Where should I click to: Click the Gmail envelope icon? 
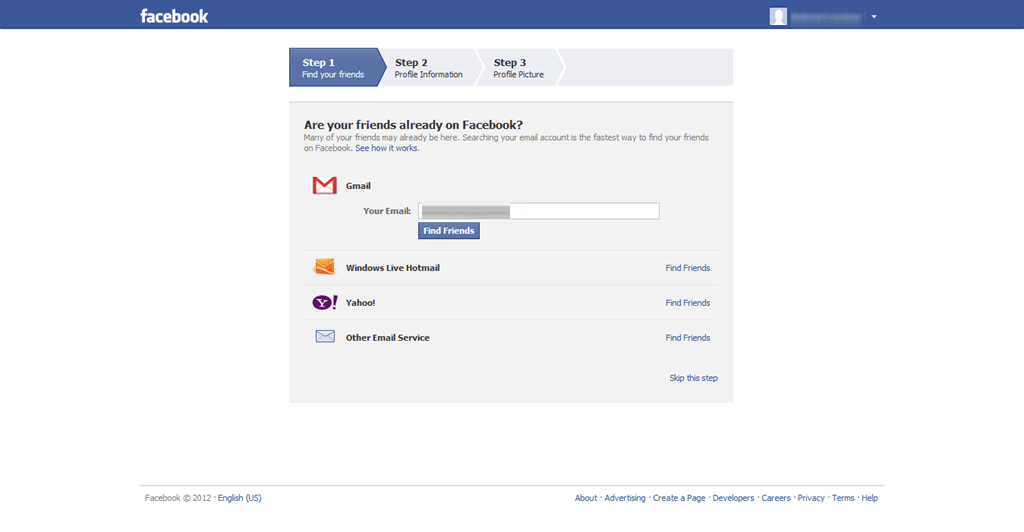(x=325, y=185)
